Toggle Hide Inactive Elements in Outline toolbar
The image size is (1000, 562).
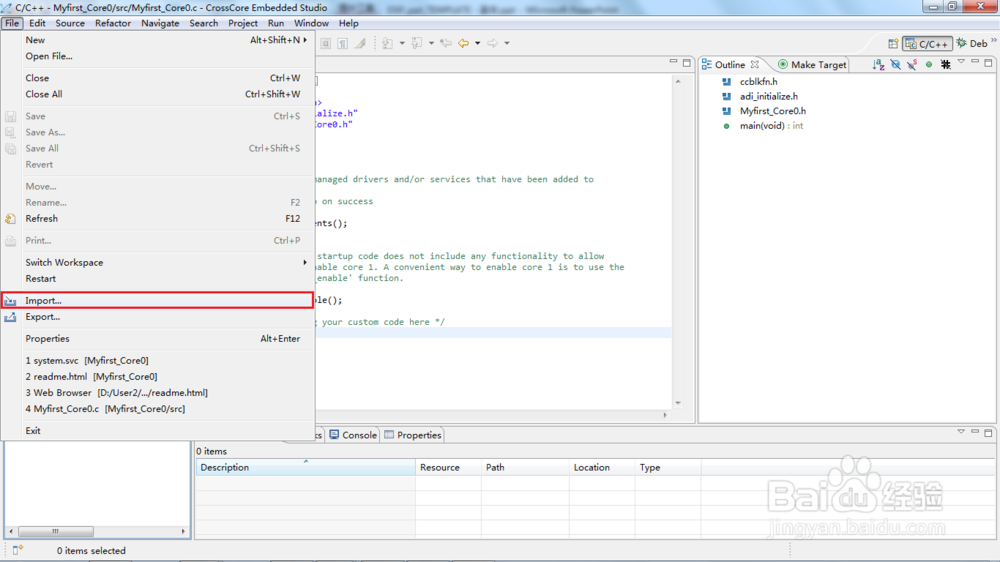click(x=945, y=64)
